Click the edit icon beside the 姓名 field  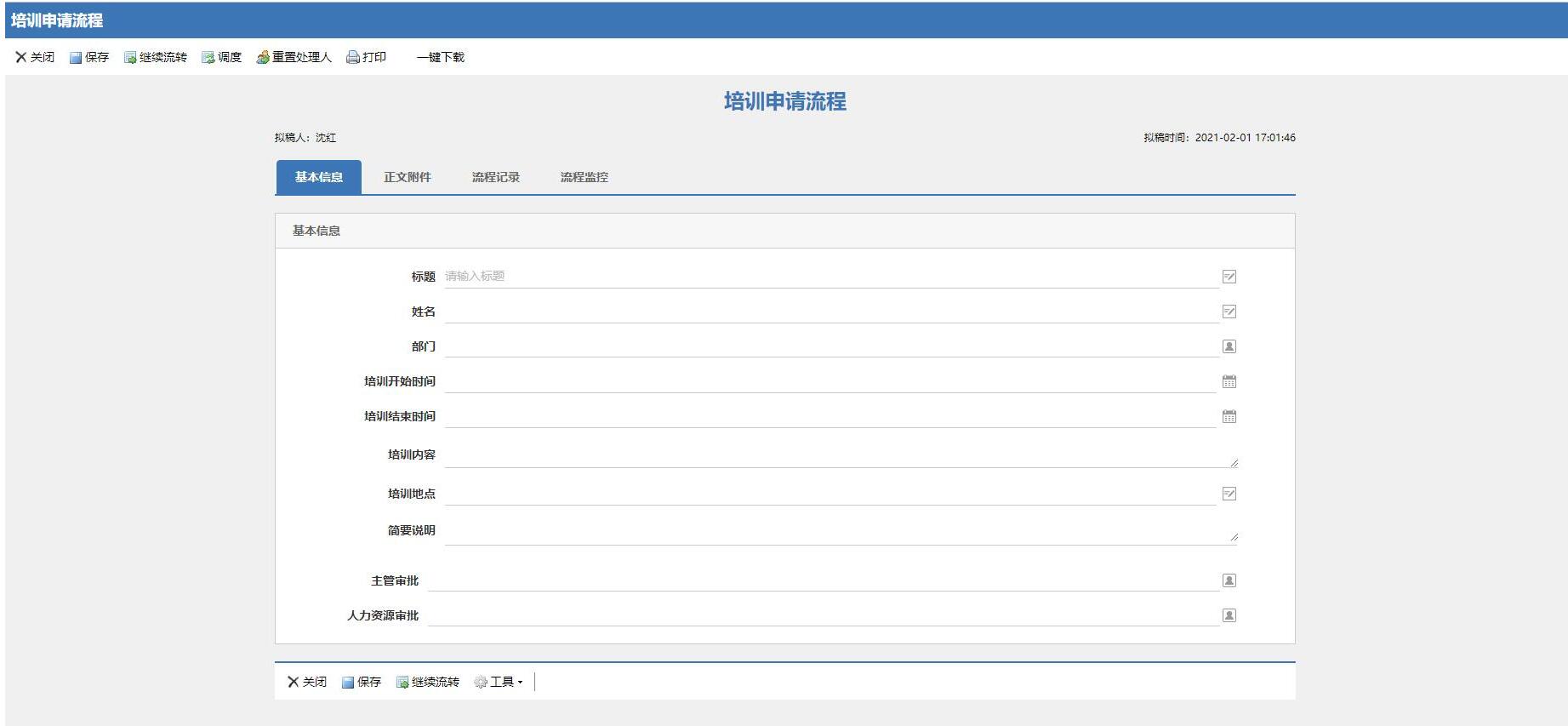(1229, 312)
